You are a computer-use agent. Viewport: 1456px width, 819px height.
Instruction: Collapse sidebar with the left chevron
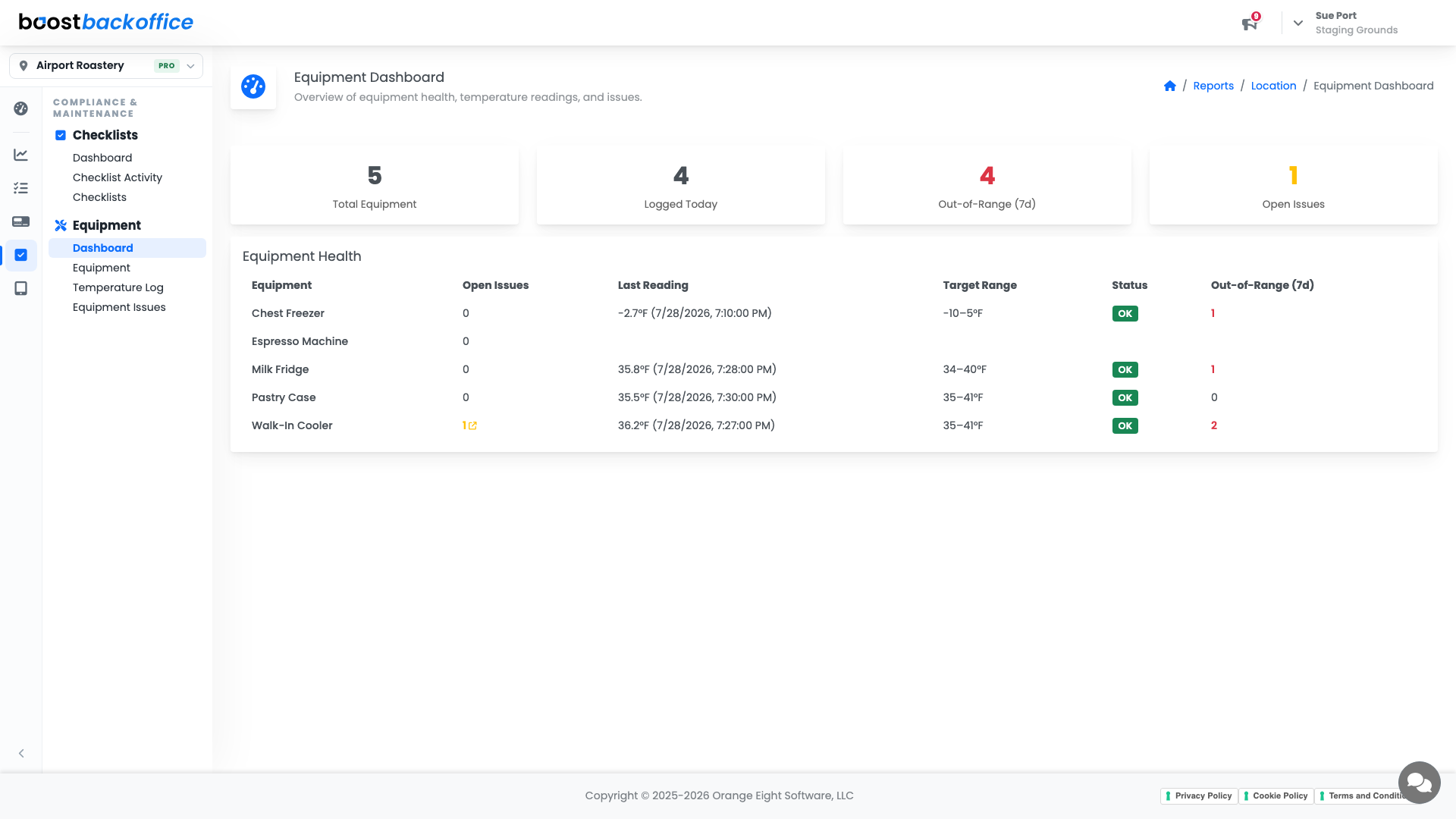coord(21,753)
